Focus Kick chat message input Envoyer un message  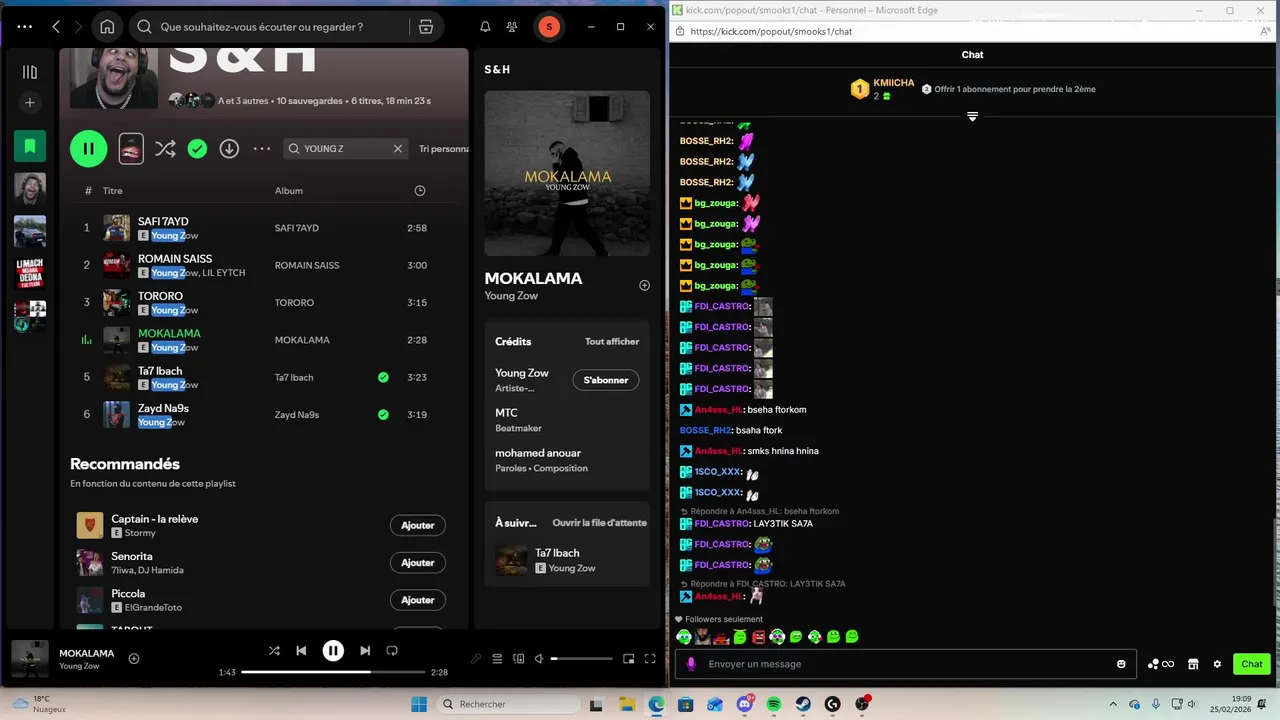click(906, 664)
